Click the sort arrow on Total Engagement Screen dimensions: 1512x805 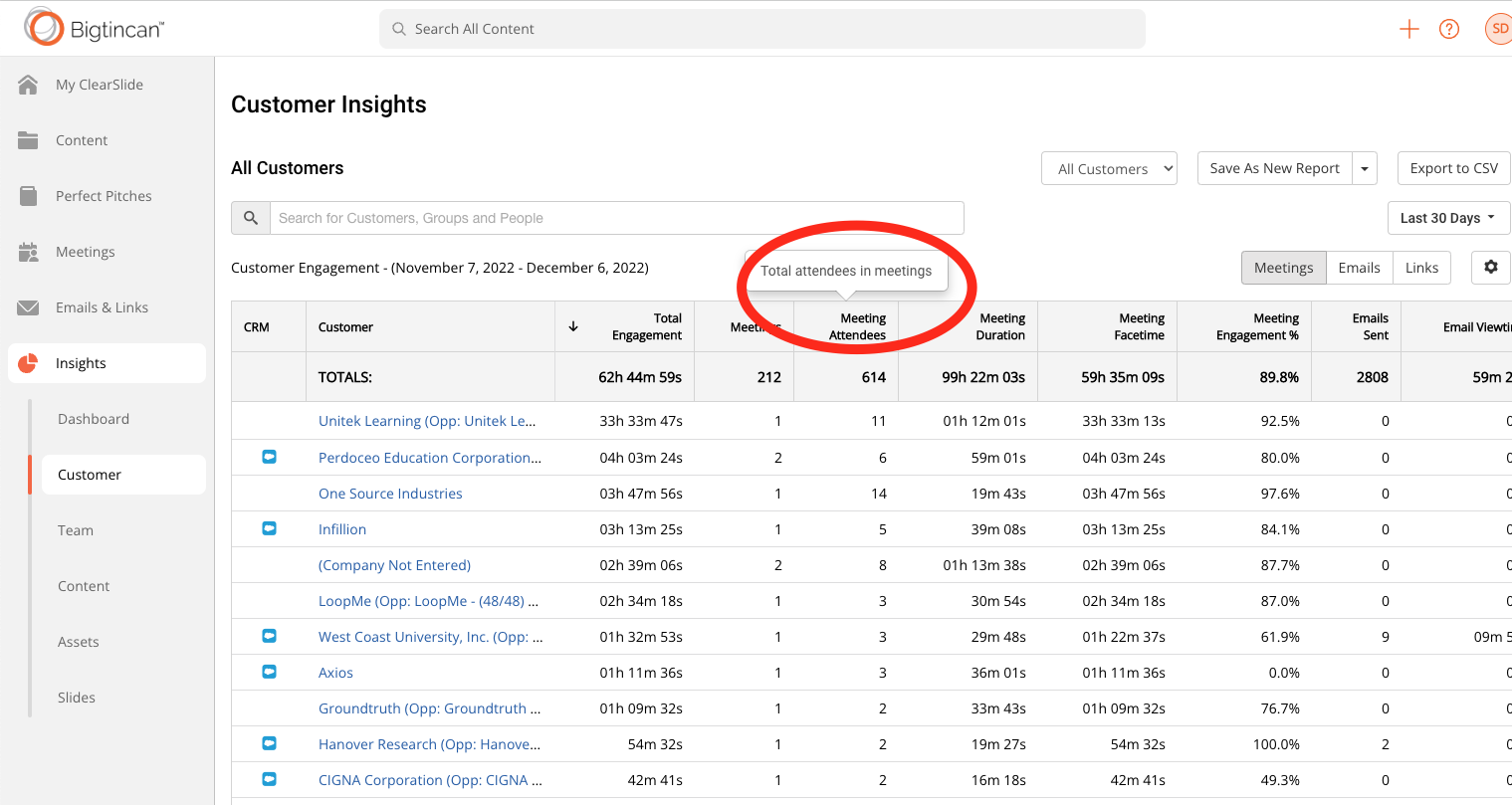pos(573,326)
